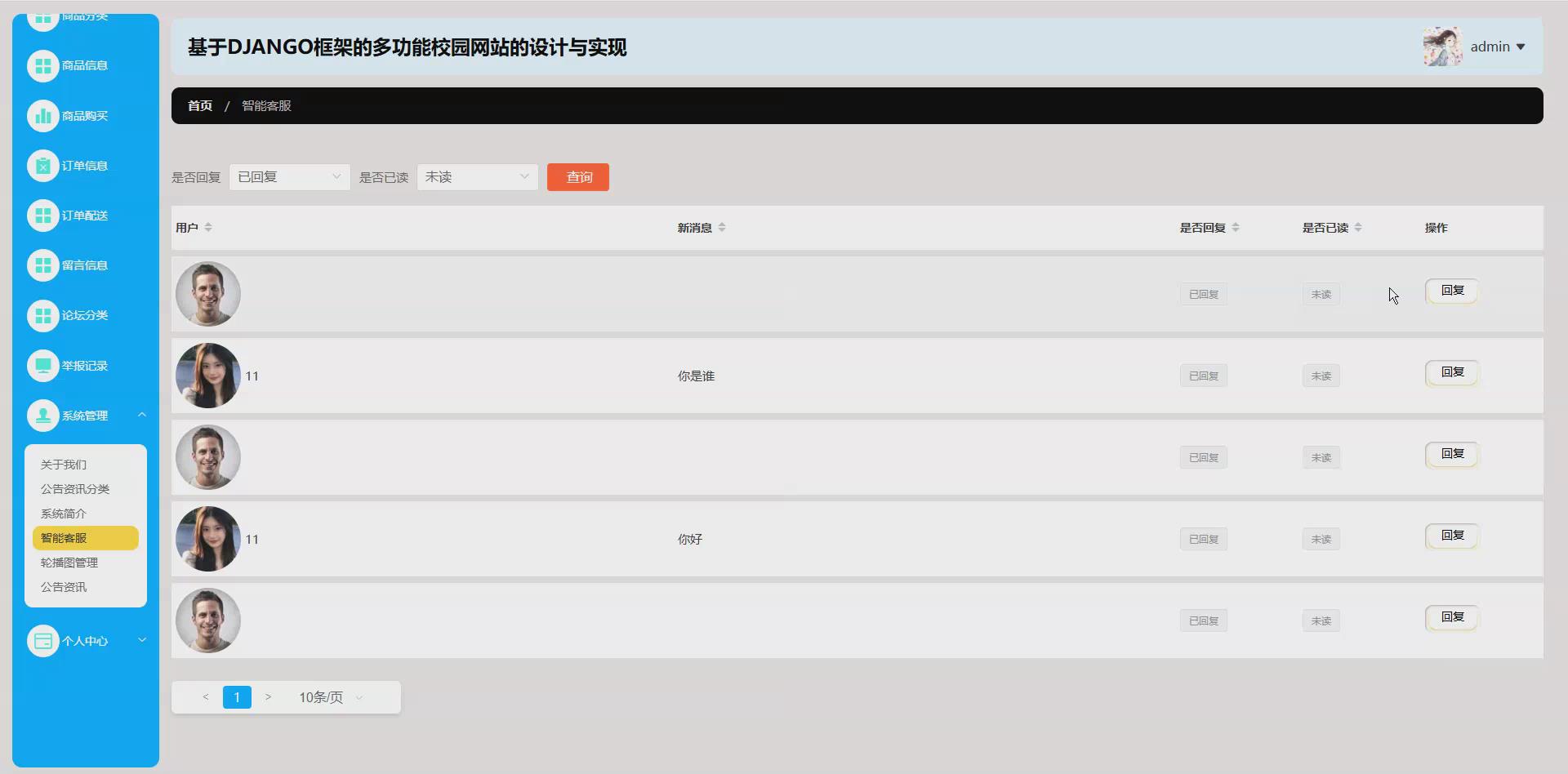The width and height of the screenshot is (1568, 774).
Task: Open the 是否回复 dropdown showing 已回复
Action: (290, 177)
